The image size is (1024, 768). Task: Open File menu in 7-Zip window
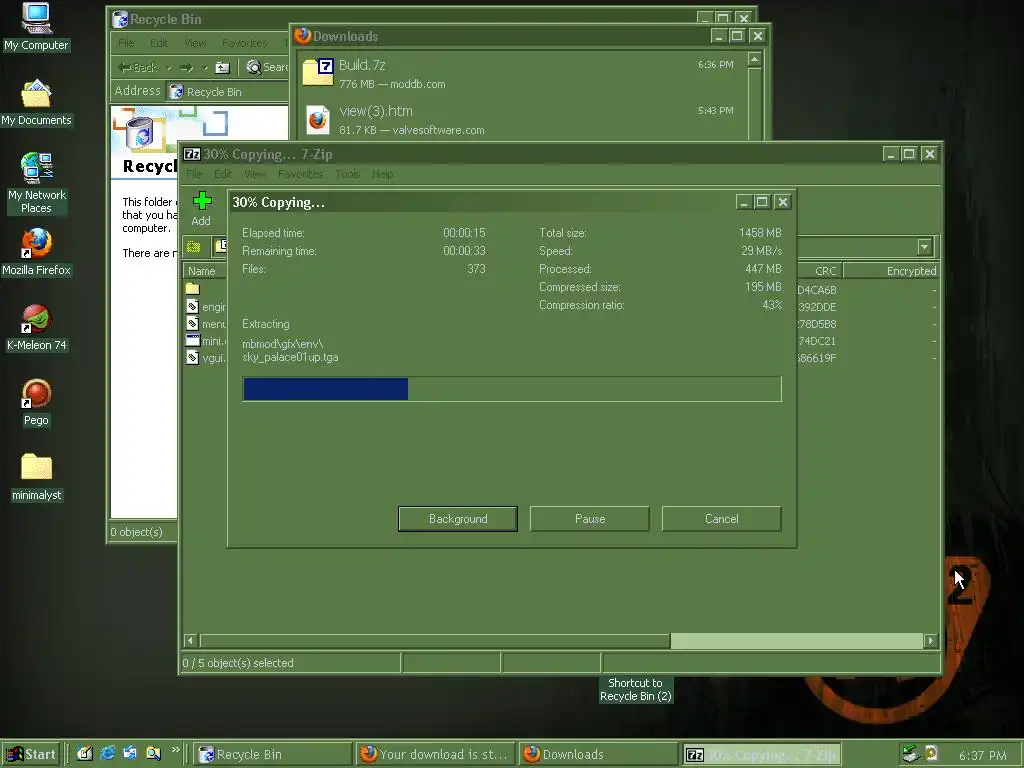[194, 174]
